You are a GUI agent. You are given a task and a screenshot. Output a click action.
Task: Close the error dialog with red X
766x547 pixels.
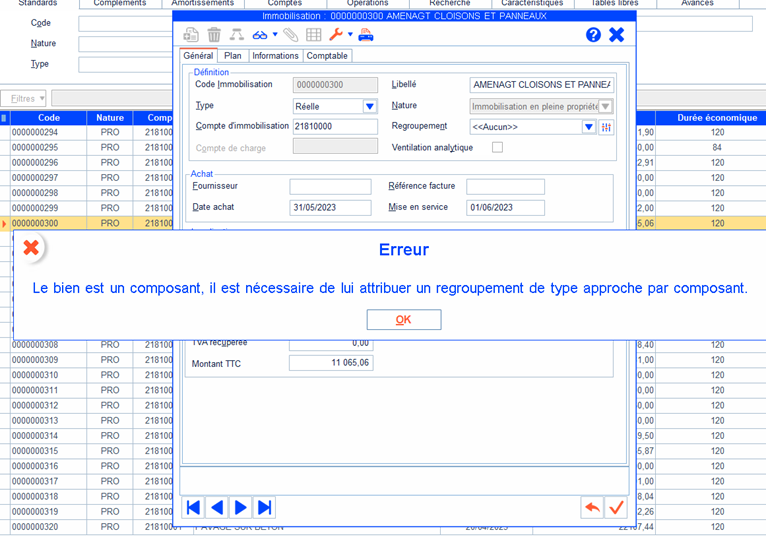click(x=31, y=247)
